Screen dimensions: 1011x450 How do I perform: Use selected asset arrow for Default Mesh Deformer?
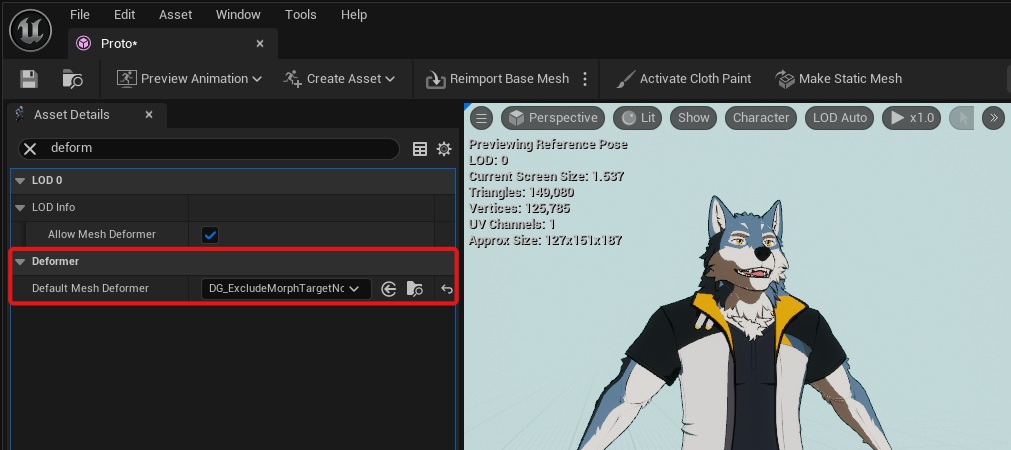389,289
